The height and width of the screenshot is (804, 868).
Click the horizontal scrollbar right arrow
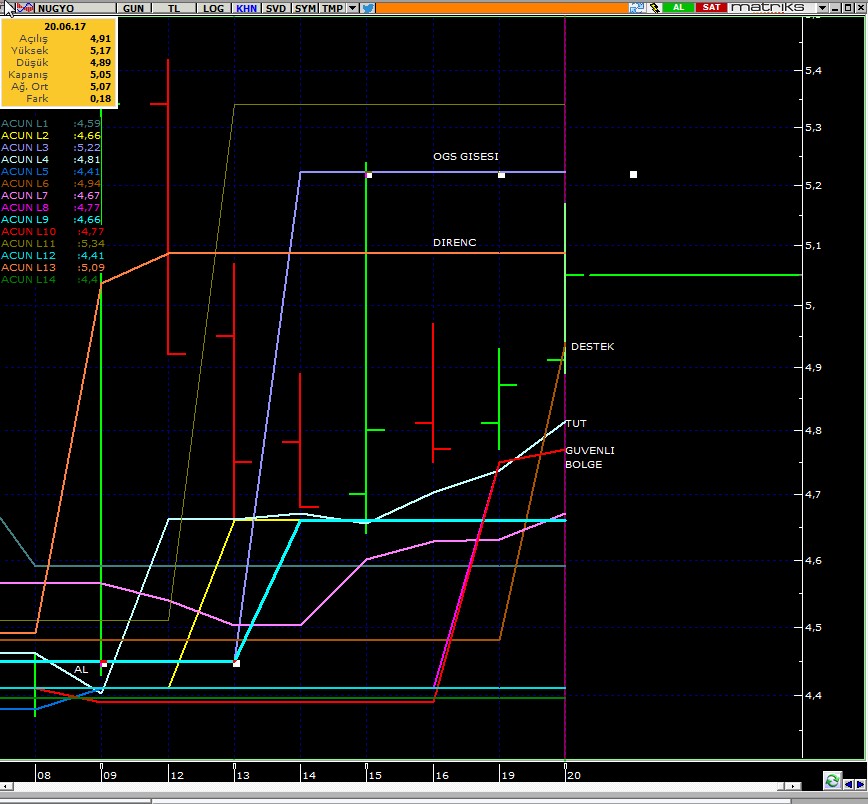tap(794, 786)
